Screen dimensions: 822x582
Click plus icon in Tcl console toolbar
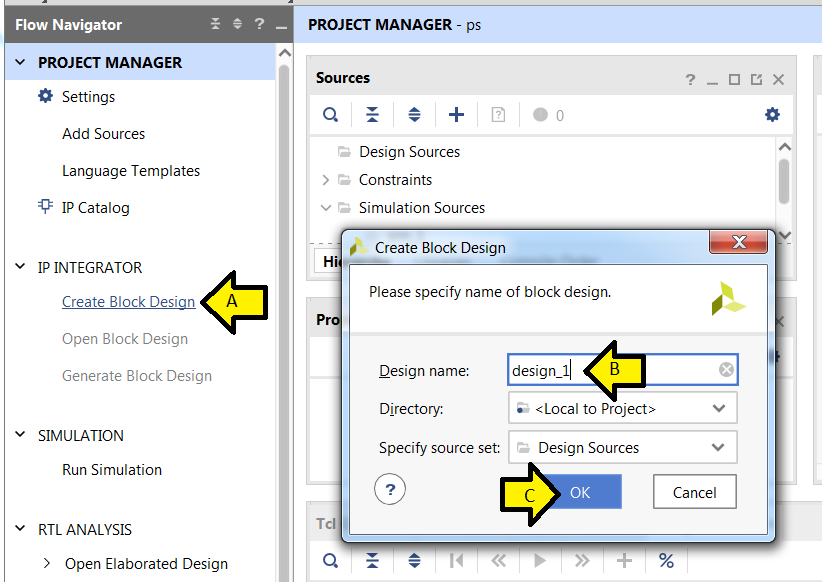(624, 561)
